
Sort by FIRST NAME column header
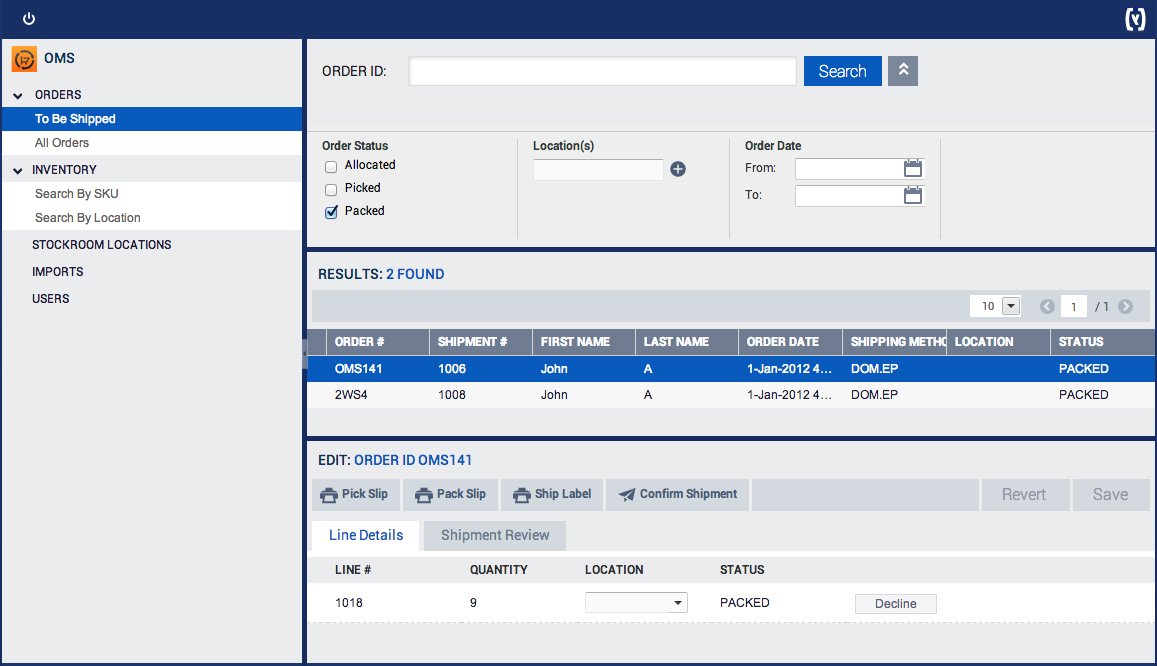tap(584, 342)
